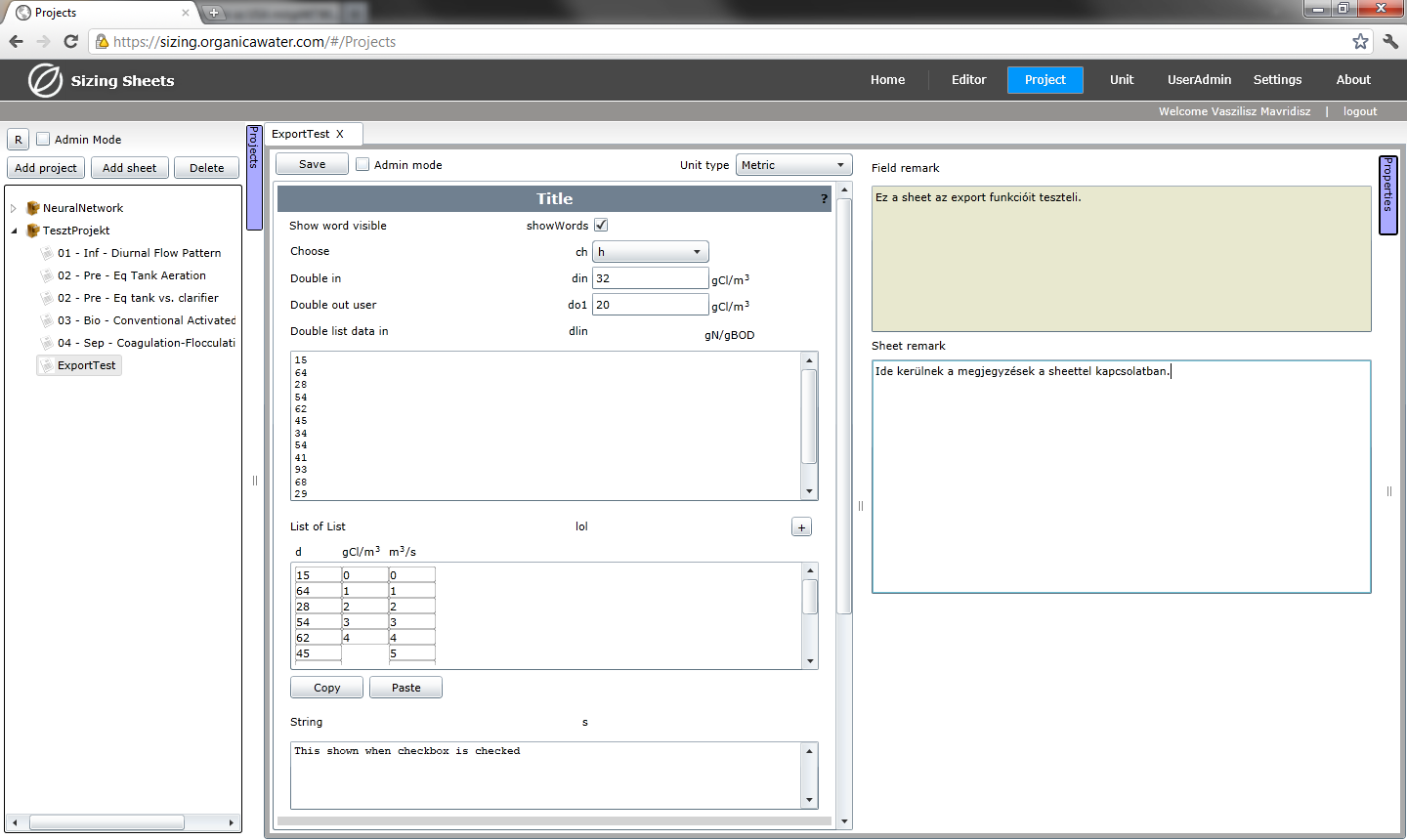The image size is (1407, 840).
Task: Select the Project menu item
Action: point(1045,80)
